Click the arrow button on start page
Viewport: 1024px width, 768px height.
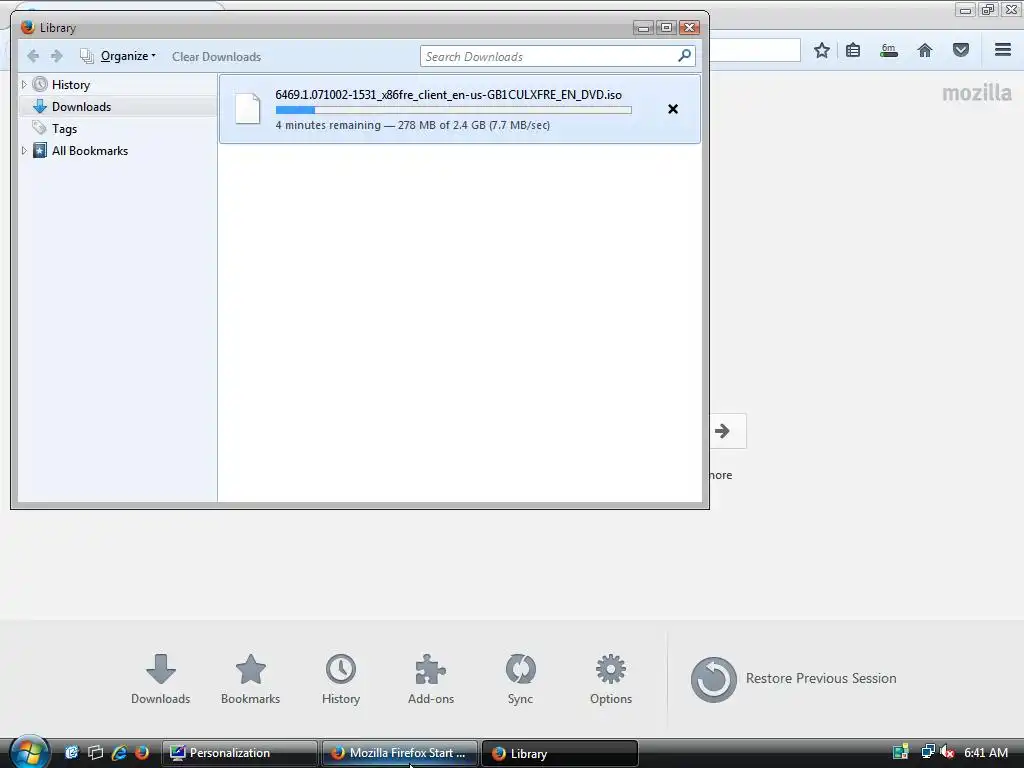tap(726, 431)
